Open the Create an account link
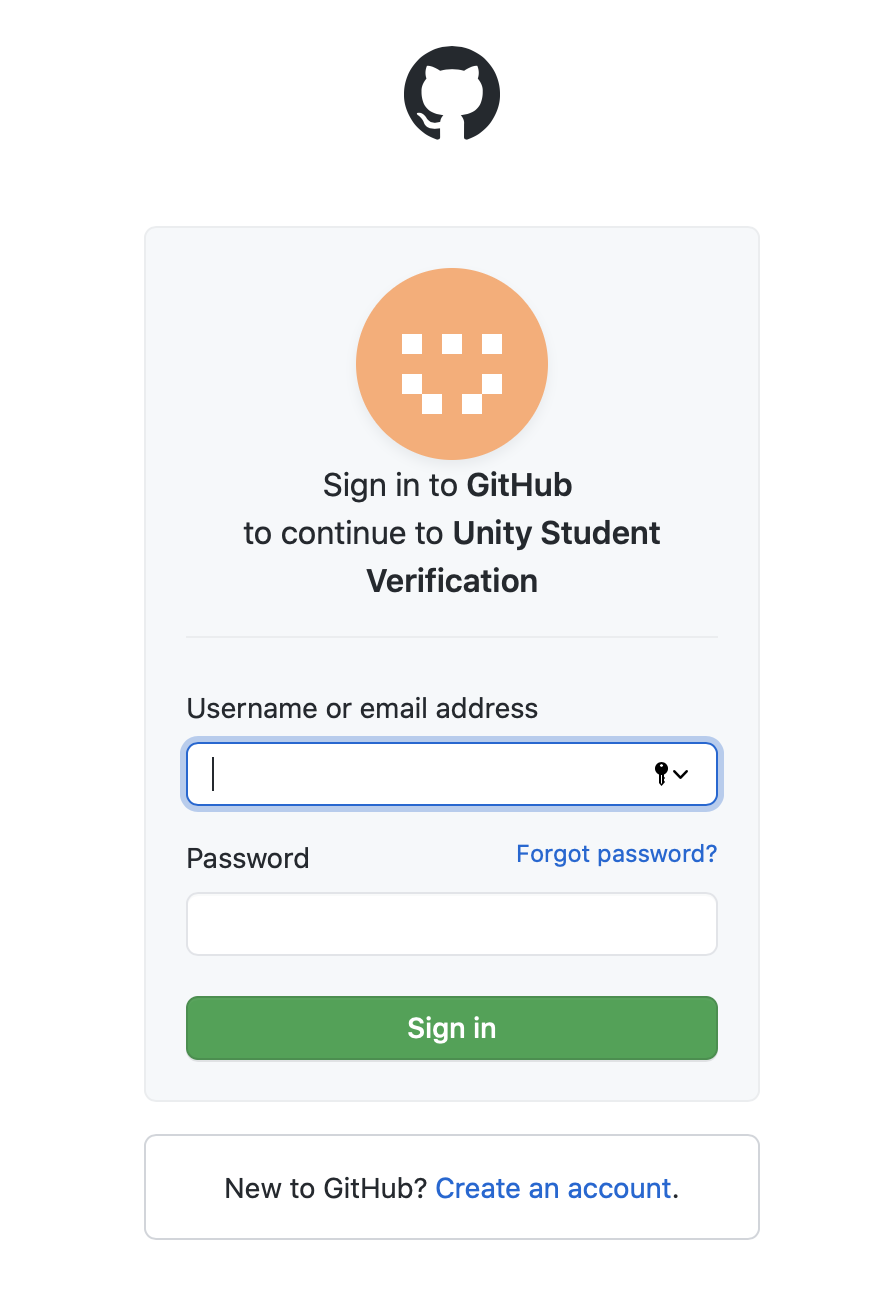 coord(554,1188)
